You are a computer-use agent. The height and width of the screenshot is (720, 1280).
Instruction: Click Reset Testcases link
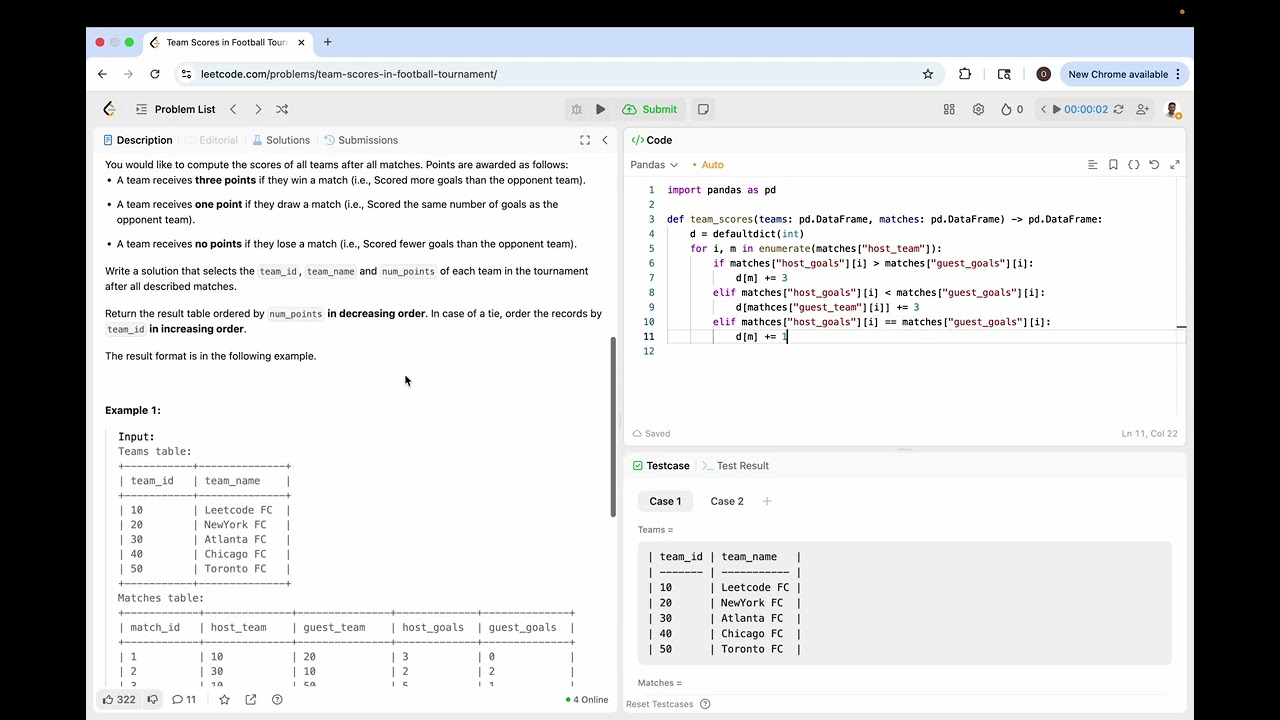pyautogui.click(x=660, y=704)
